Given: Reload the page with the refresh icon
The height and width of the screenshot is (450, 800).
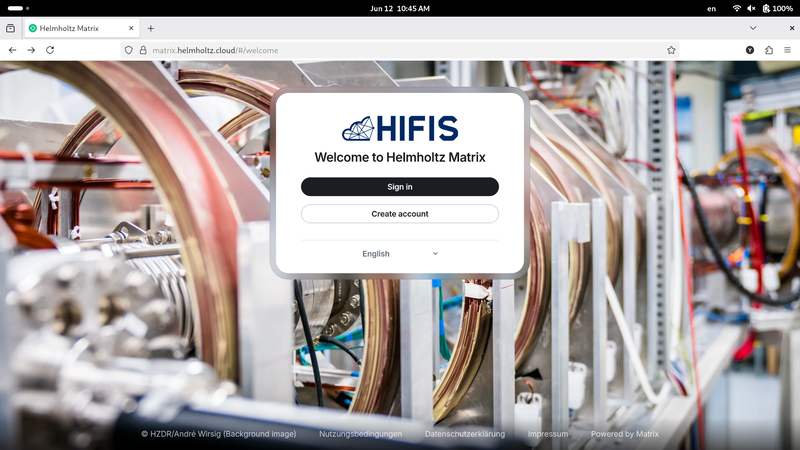Looking at the screenshot, I should pos(50,50).
